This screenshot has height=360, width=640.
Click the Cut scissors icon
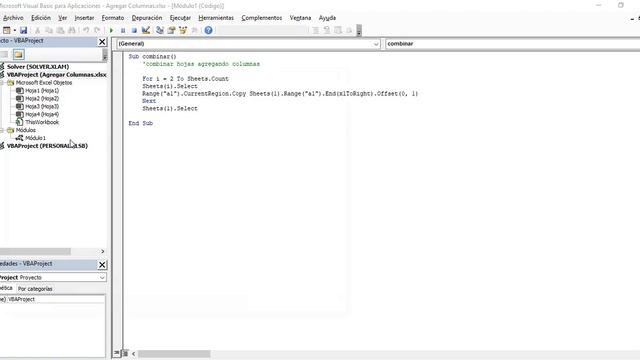pyautogui.click(x=37, y=30)
